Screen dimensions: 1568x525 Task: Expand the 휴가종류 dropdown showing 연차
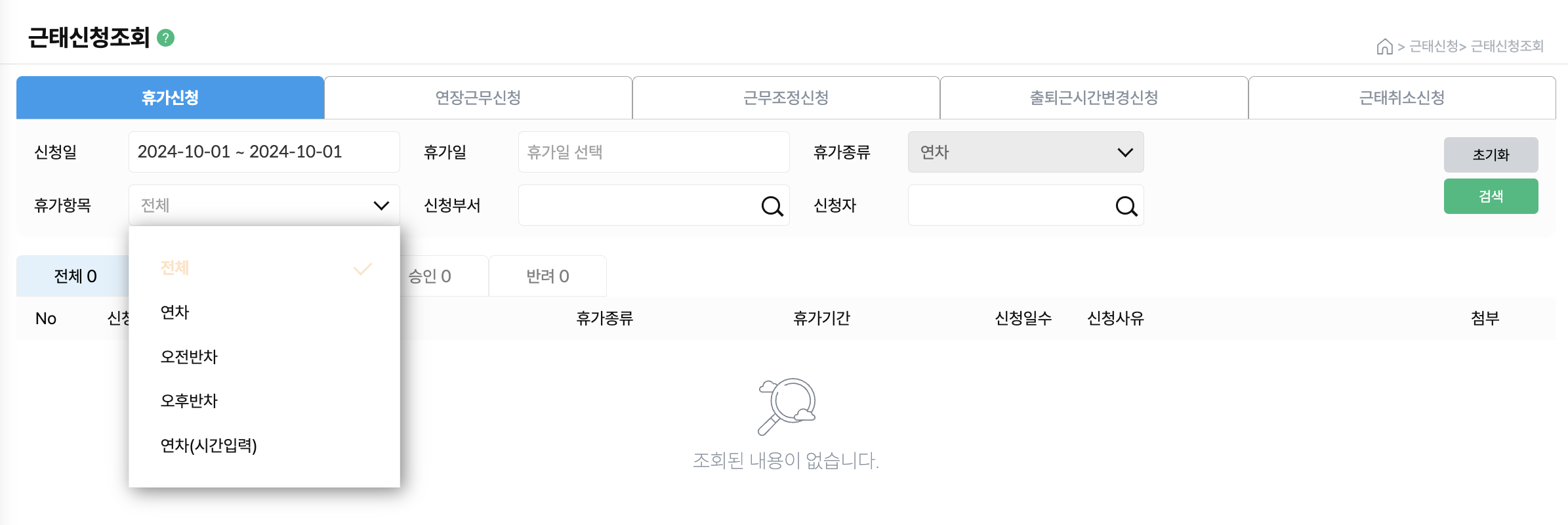click(1025, 152)
